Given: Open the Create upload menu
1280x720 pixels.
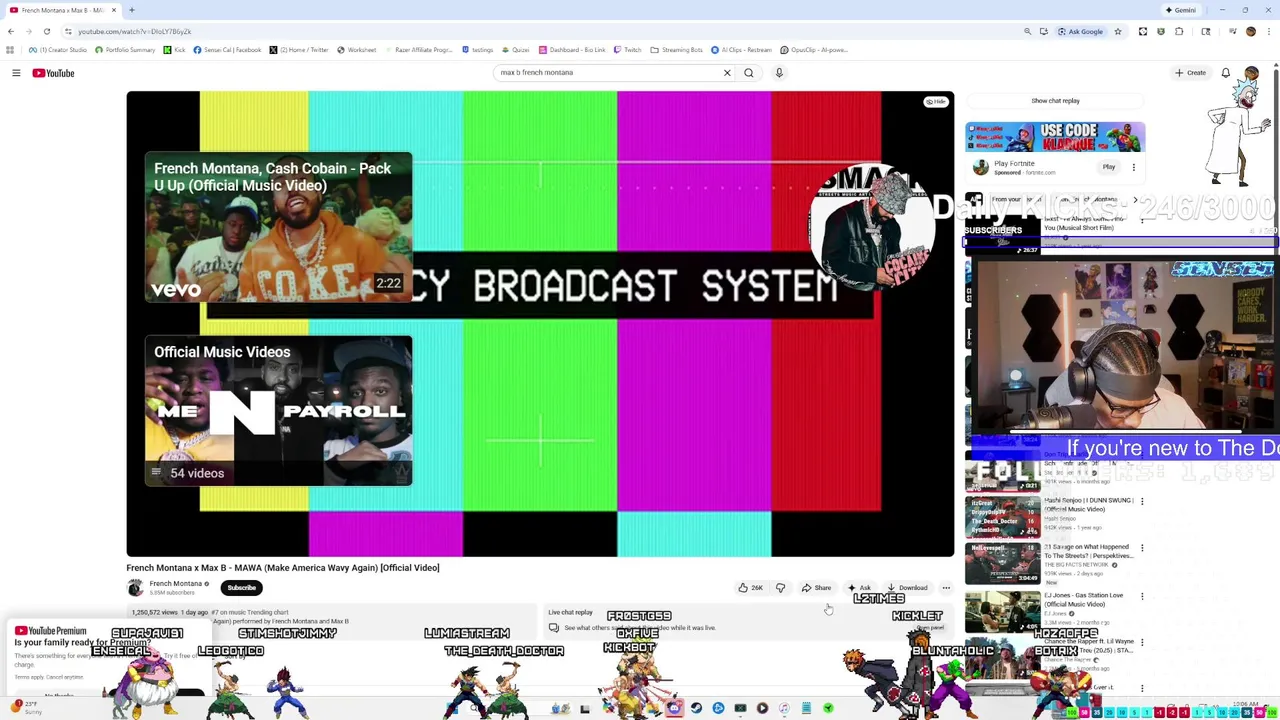Looking at the screenshot, I should pyautogui.click(x=1190, y=73).
